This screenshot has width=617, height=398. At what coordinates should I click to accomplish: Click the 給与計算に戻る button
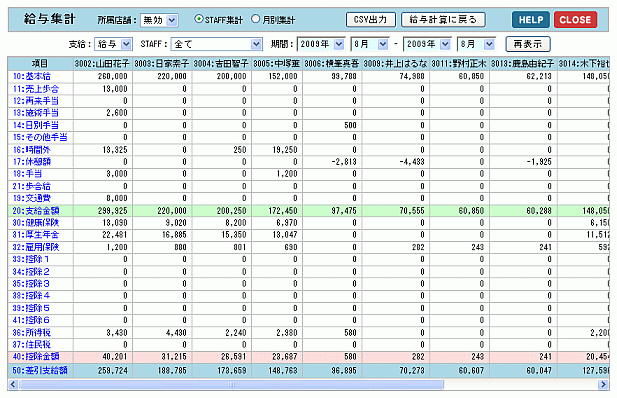[443, 20]
